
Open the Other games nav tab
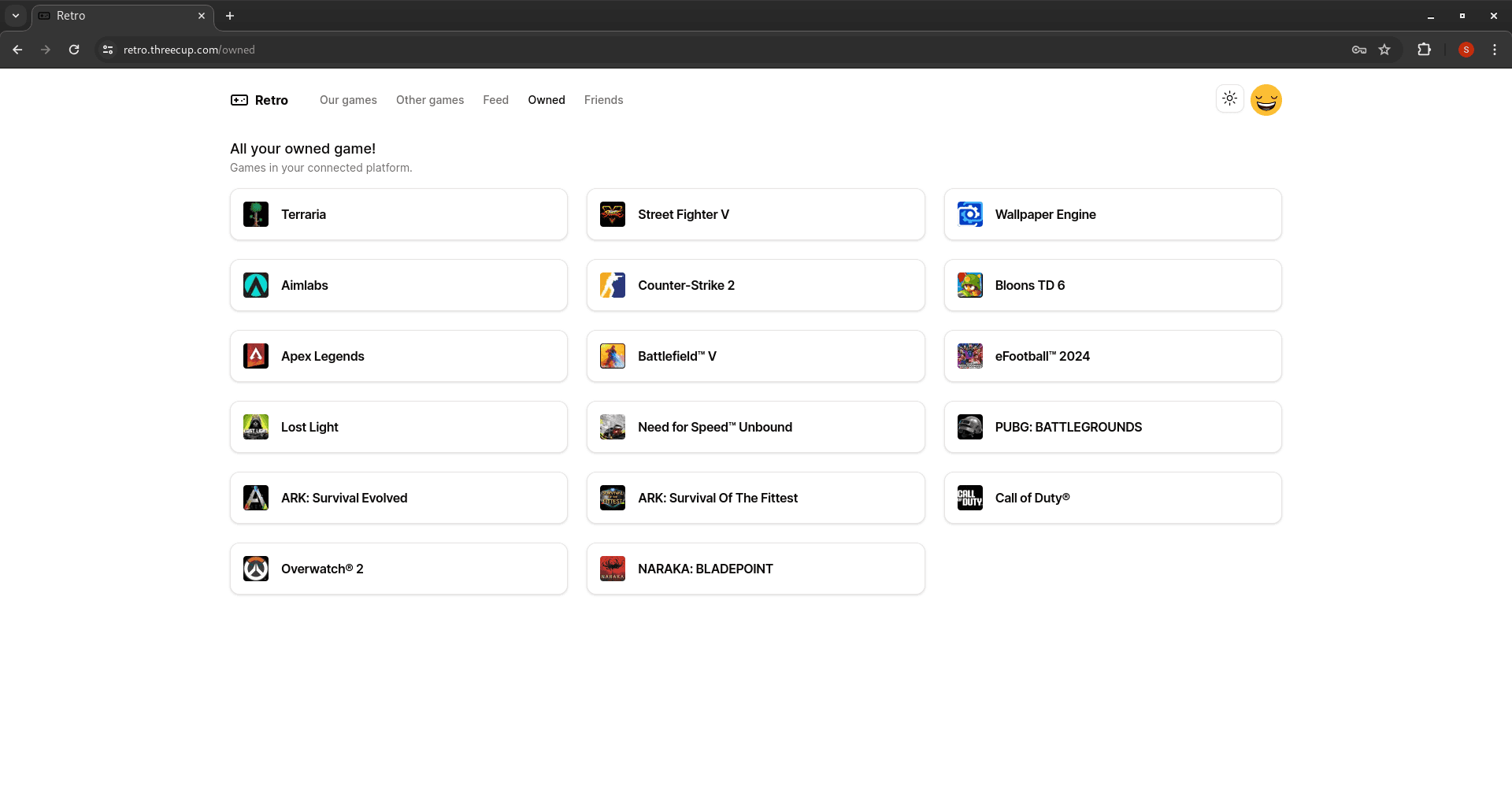coord(430,100)
